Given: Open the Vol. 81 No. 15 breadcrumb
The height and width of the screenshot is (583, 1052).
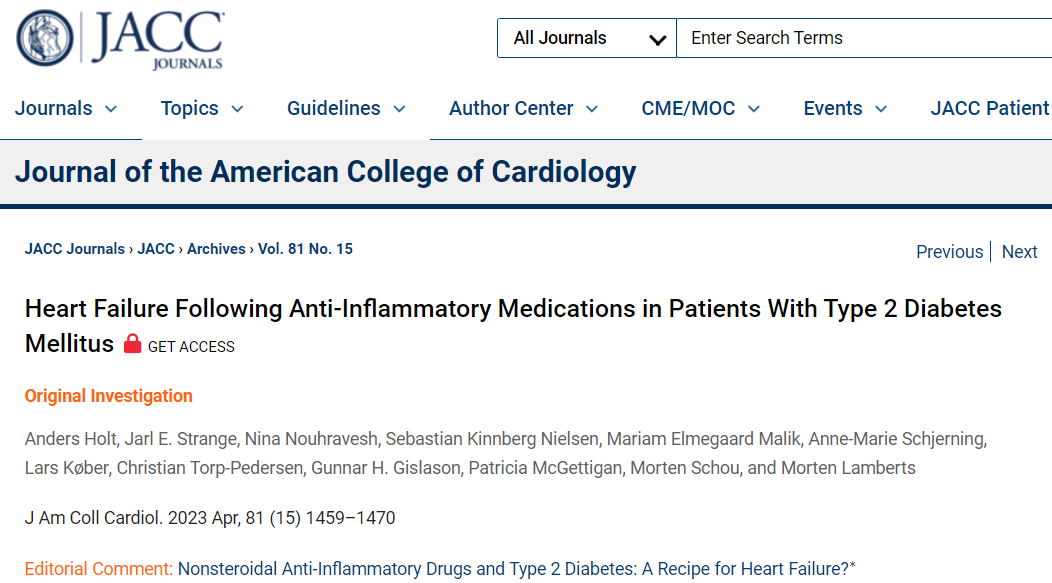Looking at the screenshot, I should pos(305,249).
